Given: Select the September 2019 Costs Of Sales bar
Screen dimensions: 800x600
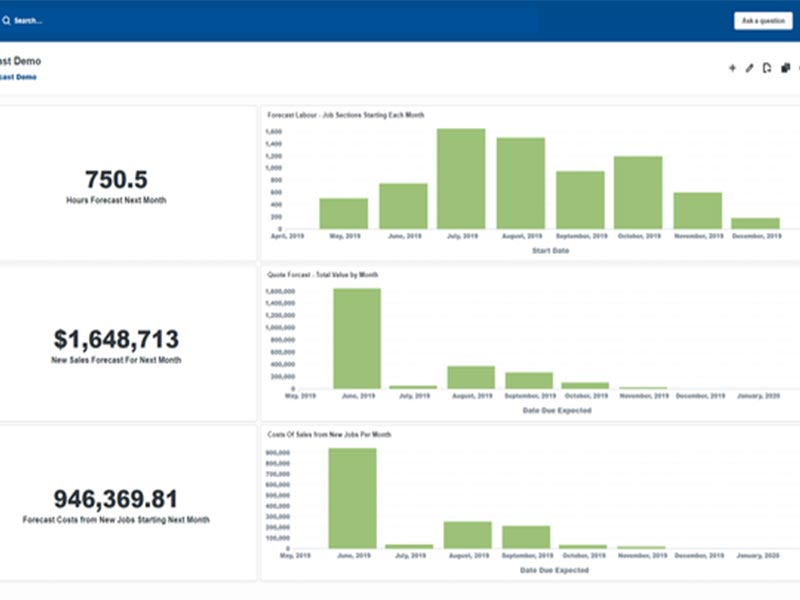Looking at the screenshot, I should pos(526,537).
